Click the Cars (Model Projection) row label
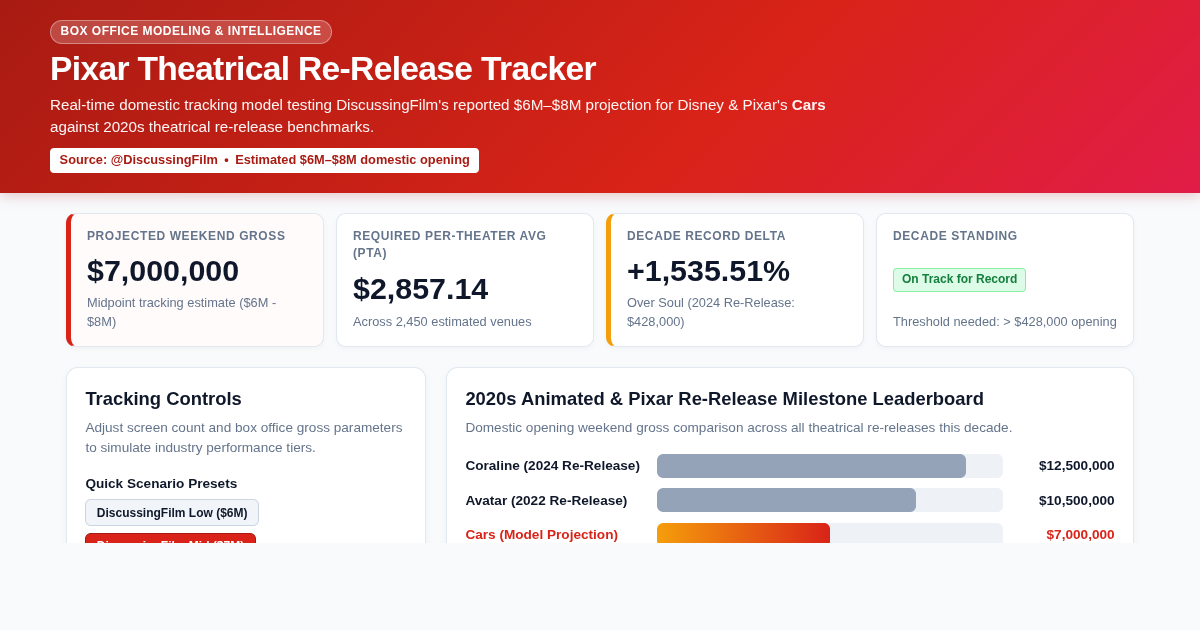 click(542, 535)
